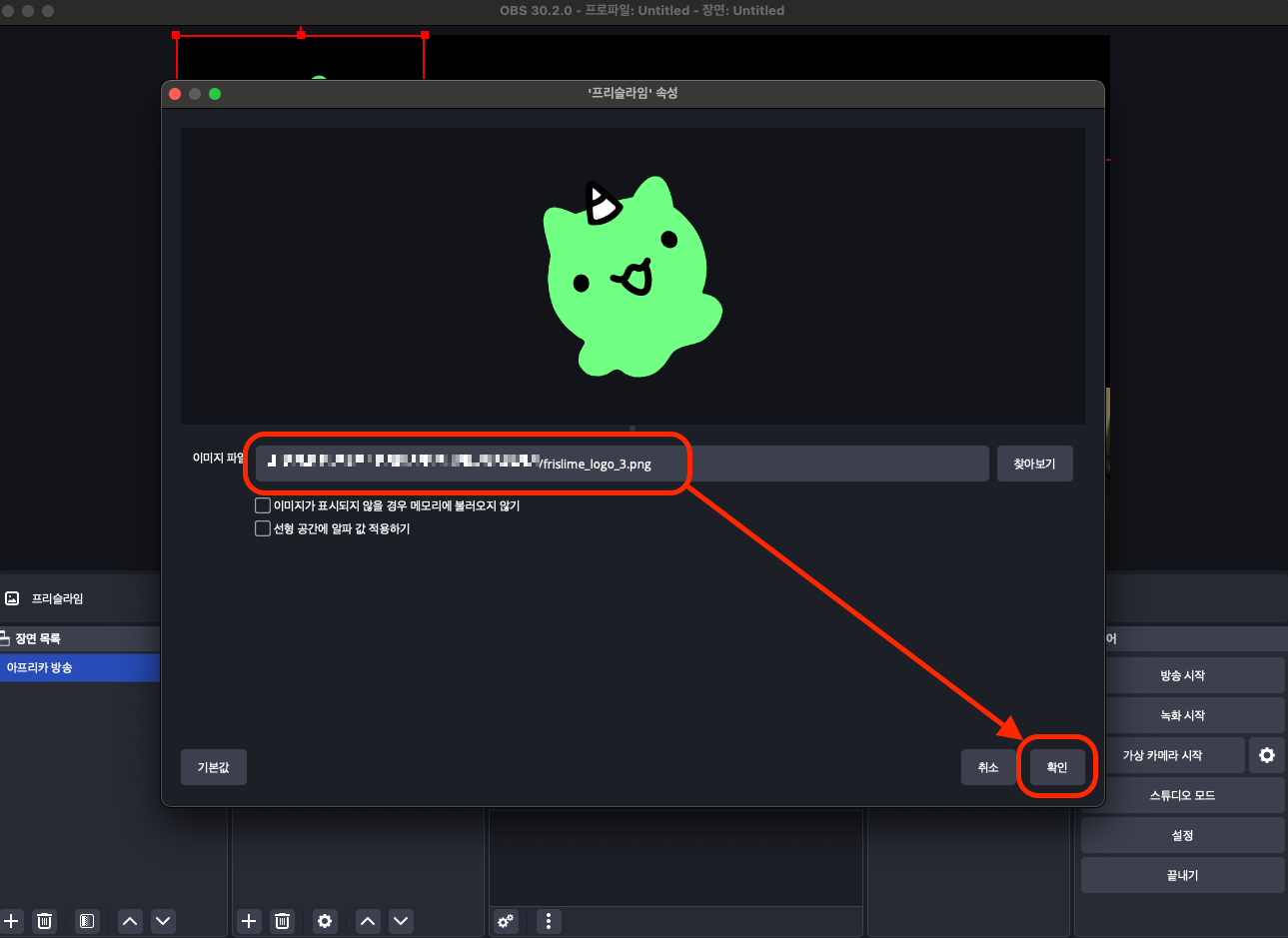Screen dimensions: 1288x938
Task: Toggle 스튜디오 모드 button
Action: coord(1183,795)
